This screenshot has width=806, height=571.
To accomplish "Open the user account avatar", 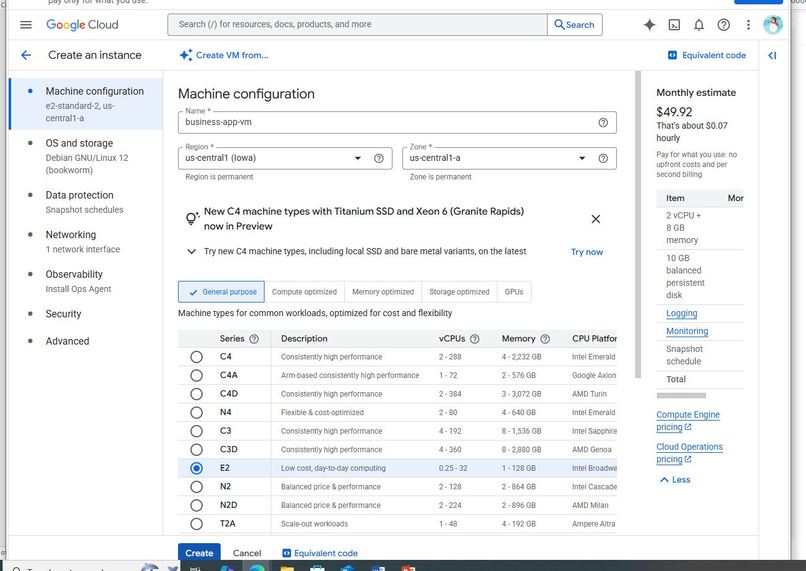I will coord(773,25).
